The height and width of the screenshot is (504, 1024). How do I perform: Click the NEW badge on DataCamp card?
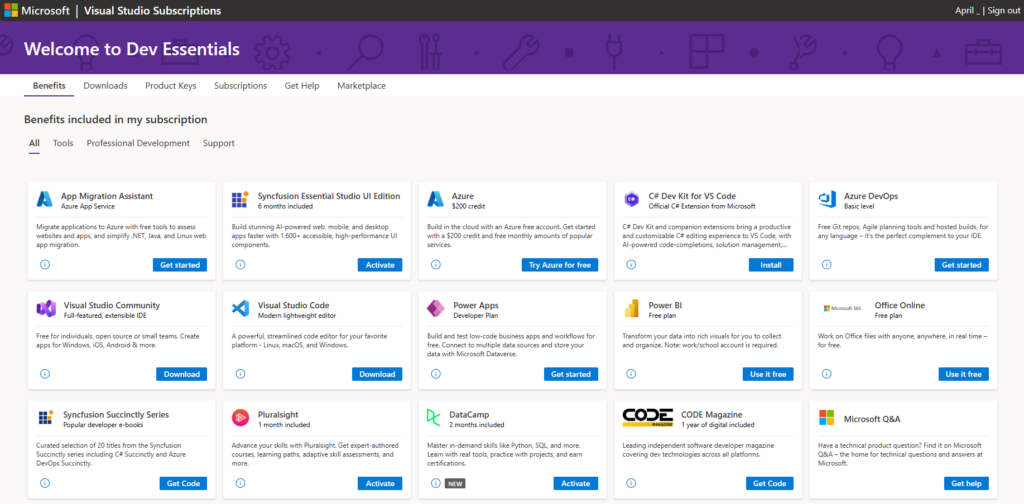click(454, 484)
